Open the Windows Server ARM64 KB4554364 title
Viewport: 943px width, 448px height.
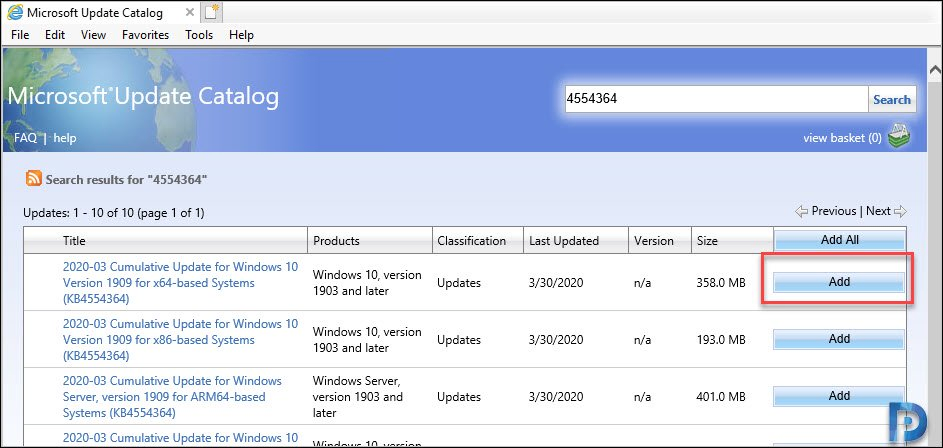[x=172, y=397]
